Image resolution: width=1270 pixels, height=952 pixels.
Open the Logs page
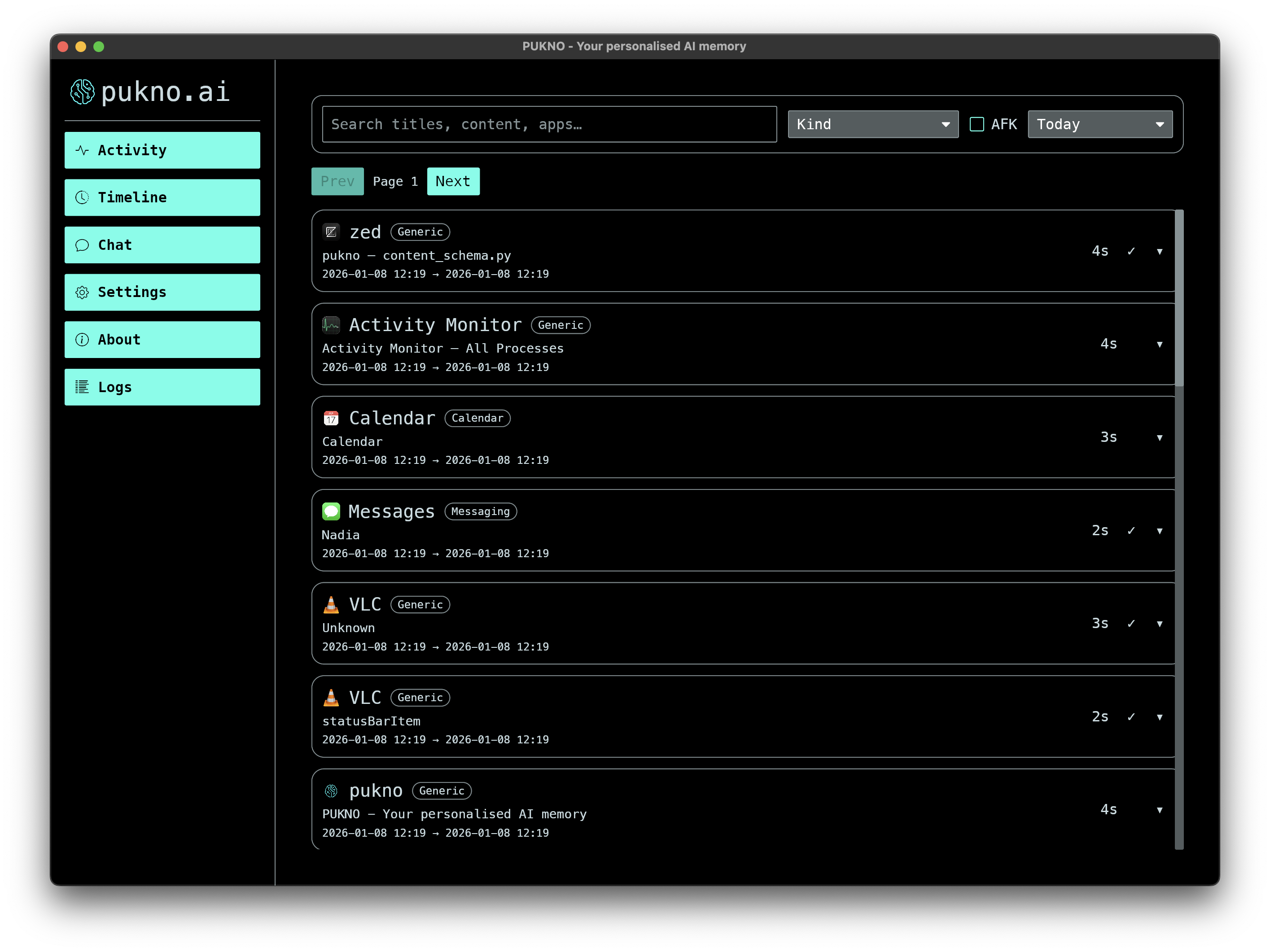click(x=162, y=387)
